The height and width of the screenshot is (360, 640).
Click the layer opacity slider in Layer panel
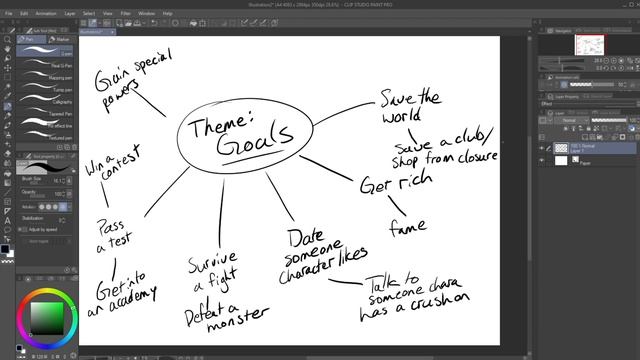point(609,120)
